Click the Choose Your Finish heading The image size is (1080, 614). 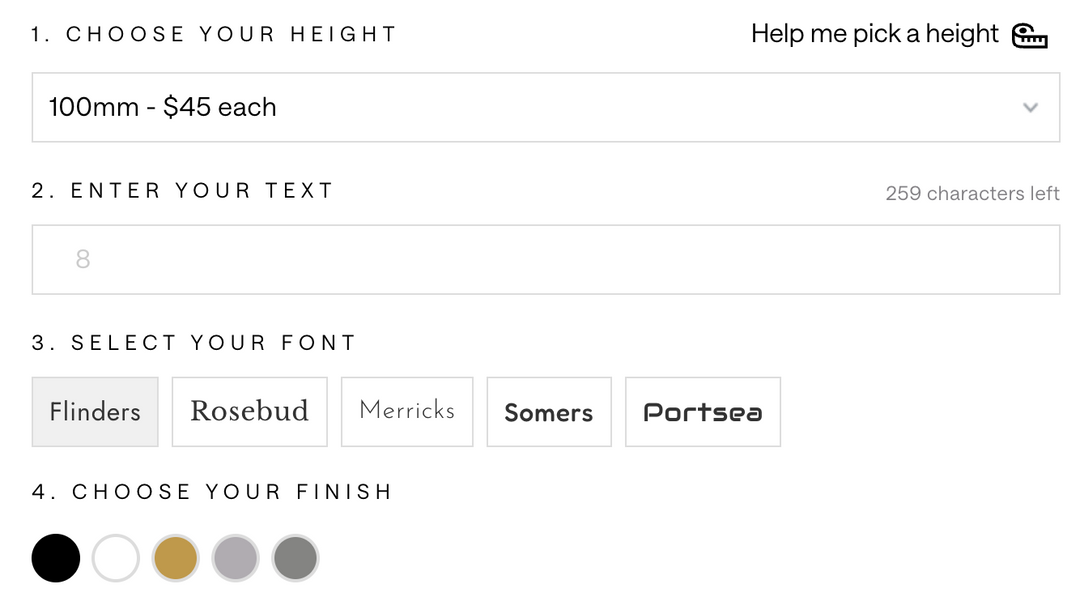click(211, 491)
